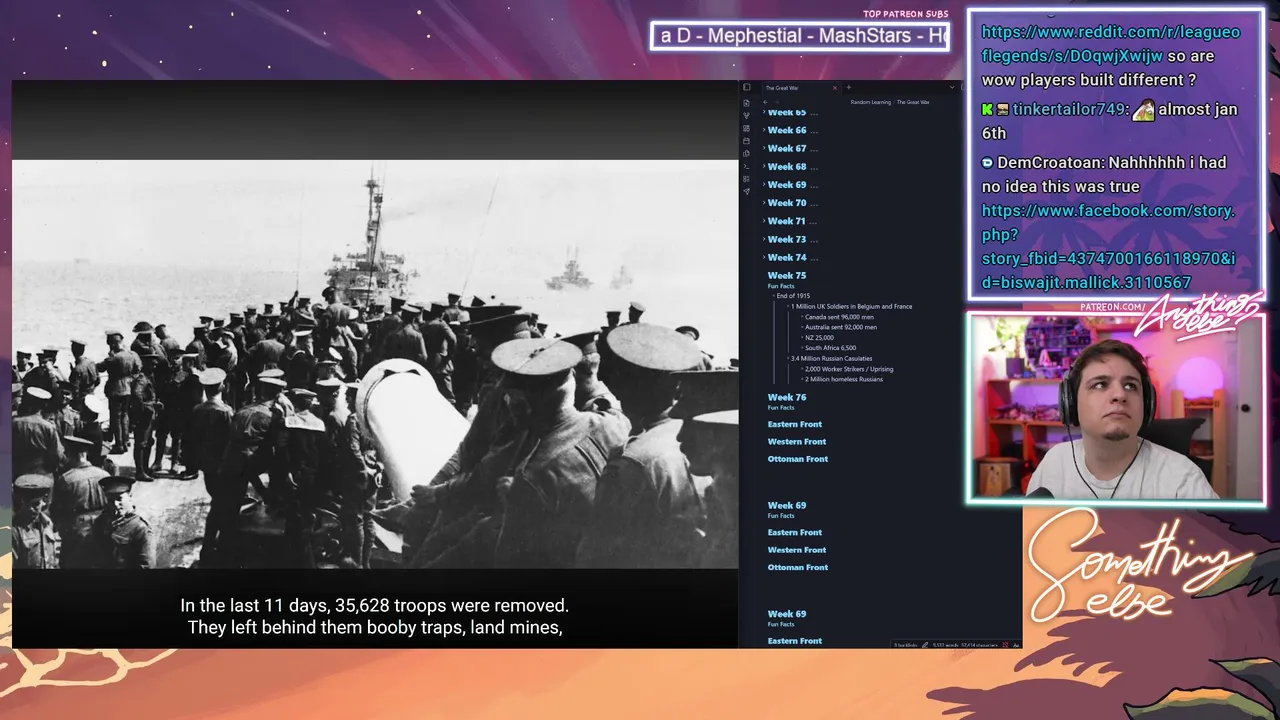Expand the Week 73 heading

point(765,239)
